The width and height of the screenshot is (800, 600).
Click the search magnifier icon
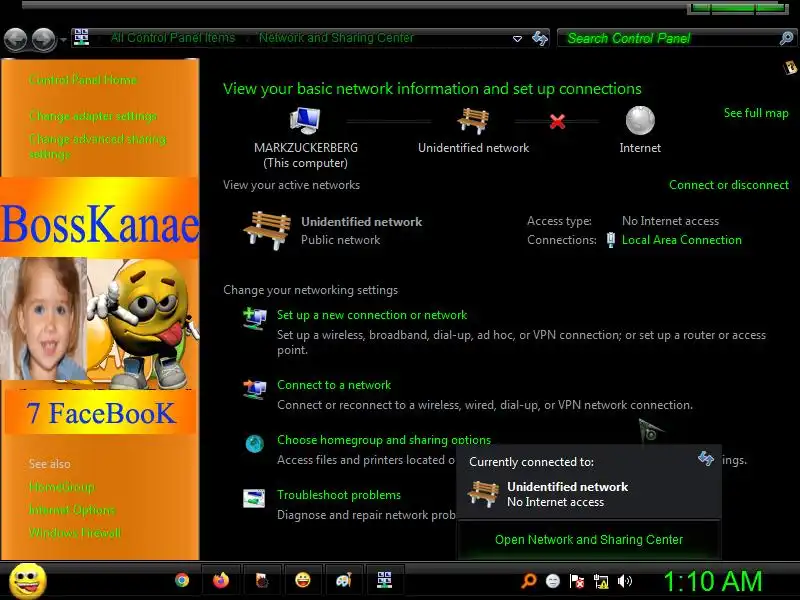[787, 38]
